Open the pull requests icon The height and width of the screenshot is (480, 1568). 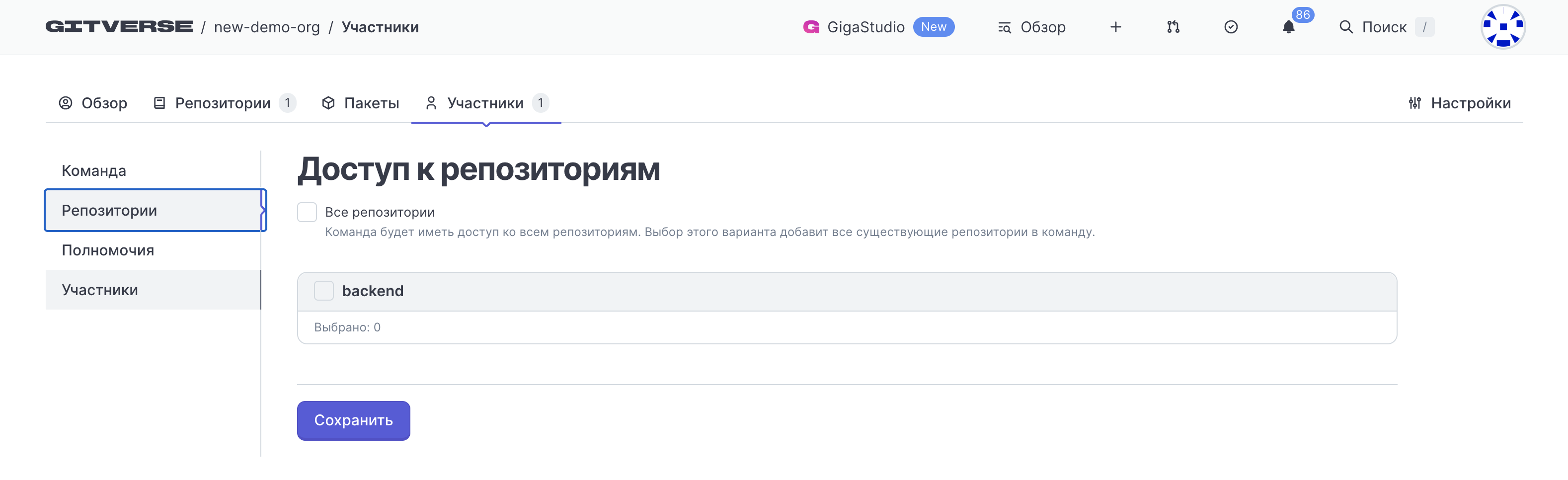point(1173,27)
